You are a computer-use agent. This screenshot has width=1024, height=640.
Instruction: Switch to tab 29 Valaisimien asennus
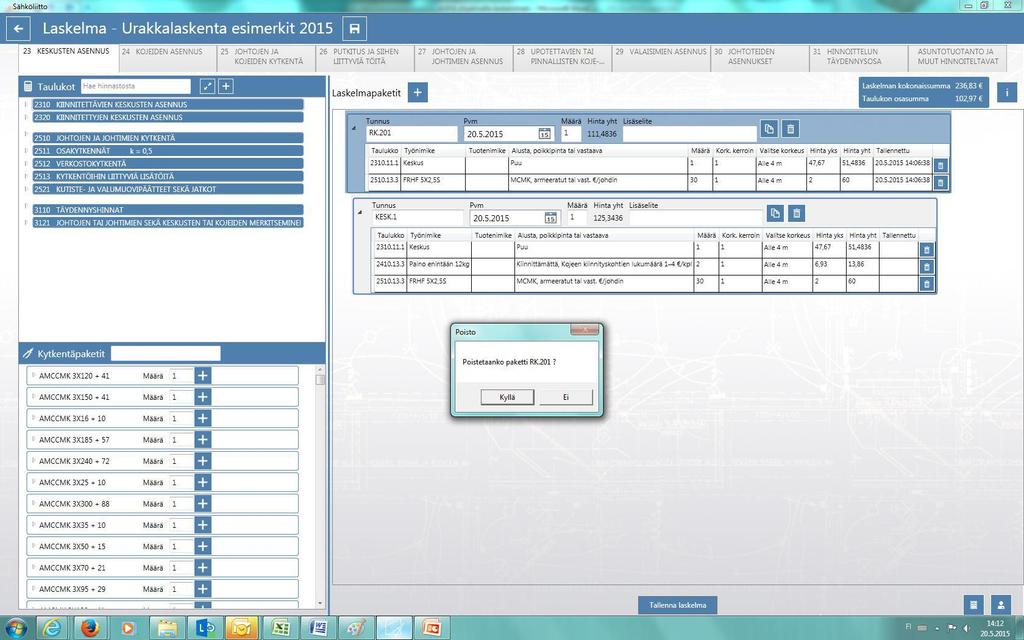[662, 57]
